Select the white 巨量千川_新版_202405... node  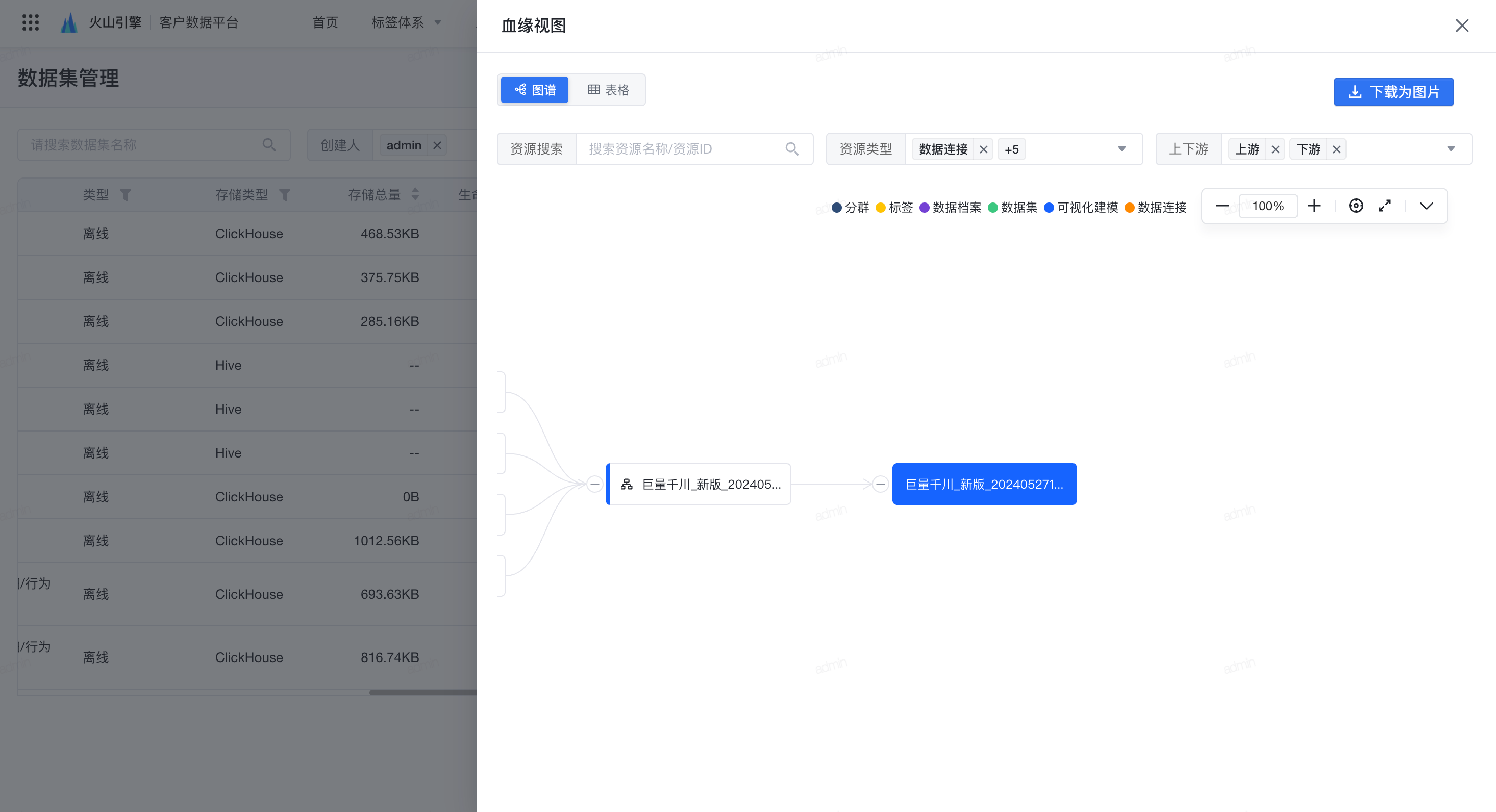coord(698,484)
